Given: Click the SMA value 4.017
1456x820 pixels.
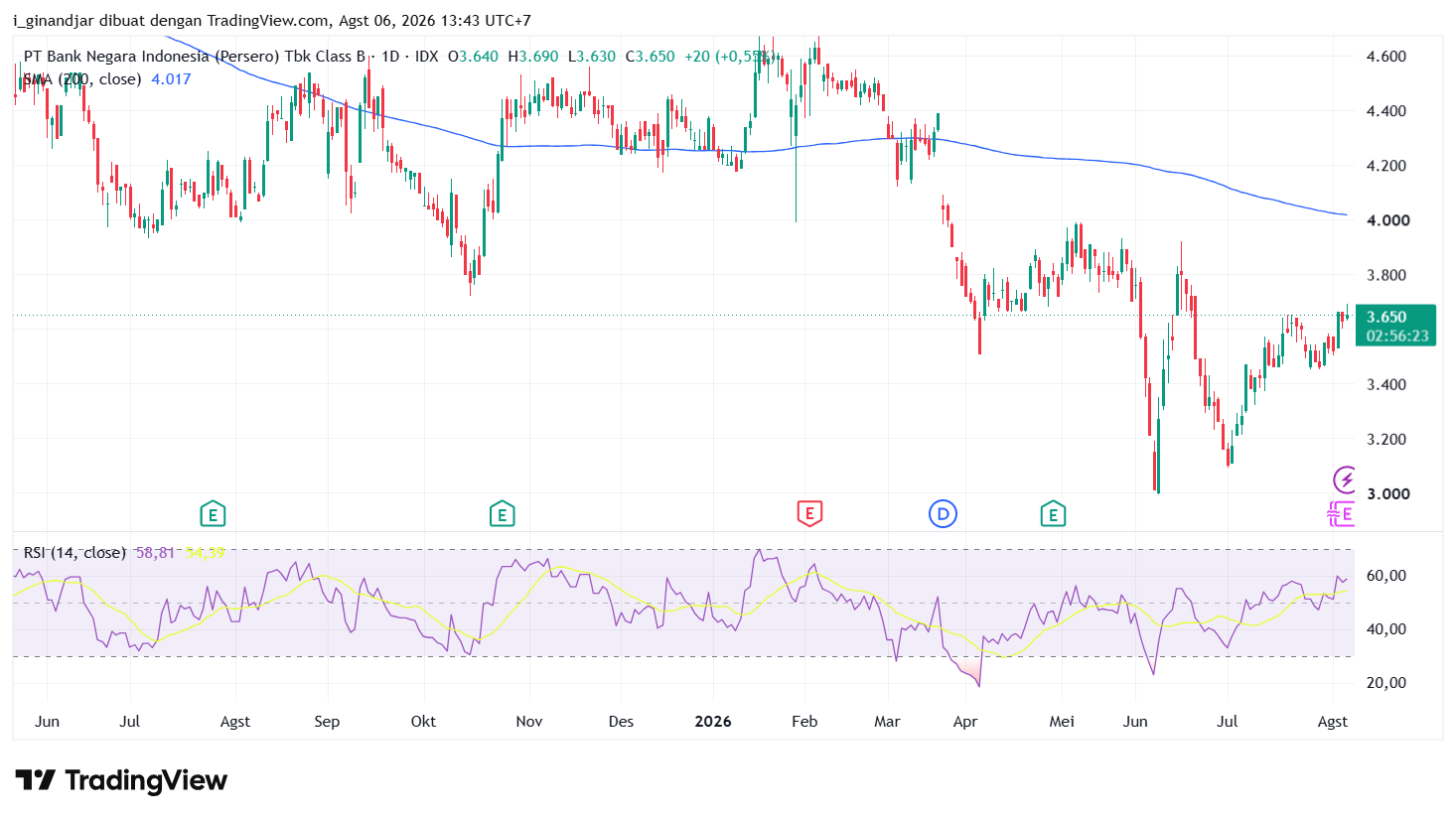Looking at the screenshot, I should click(x=171, y=79).
